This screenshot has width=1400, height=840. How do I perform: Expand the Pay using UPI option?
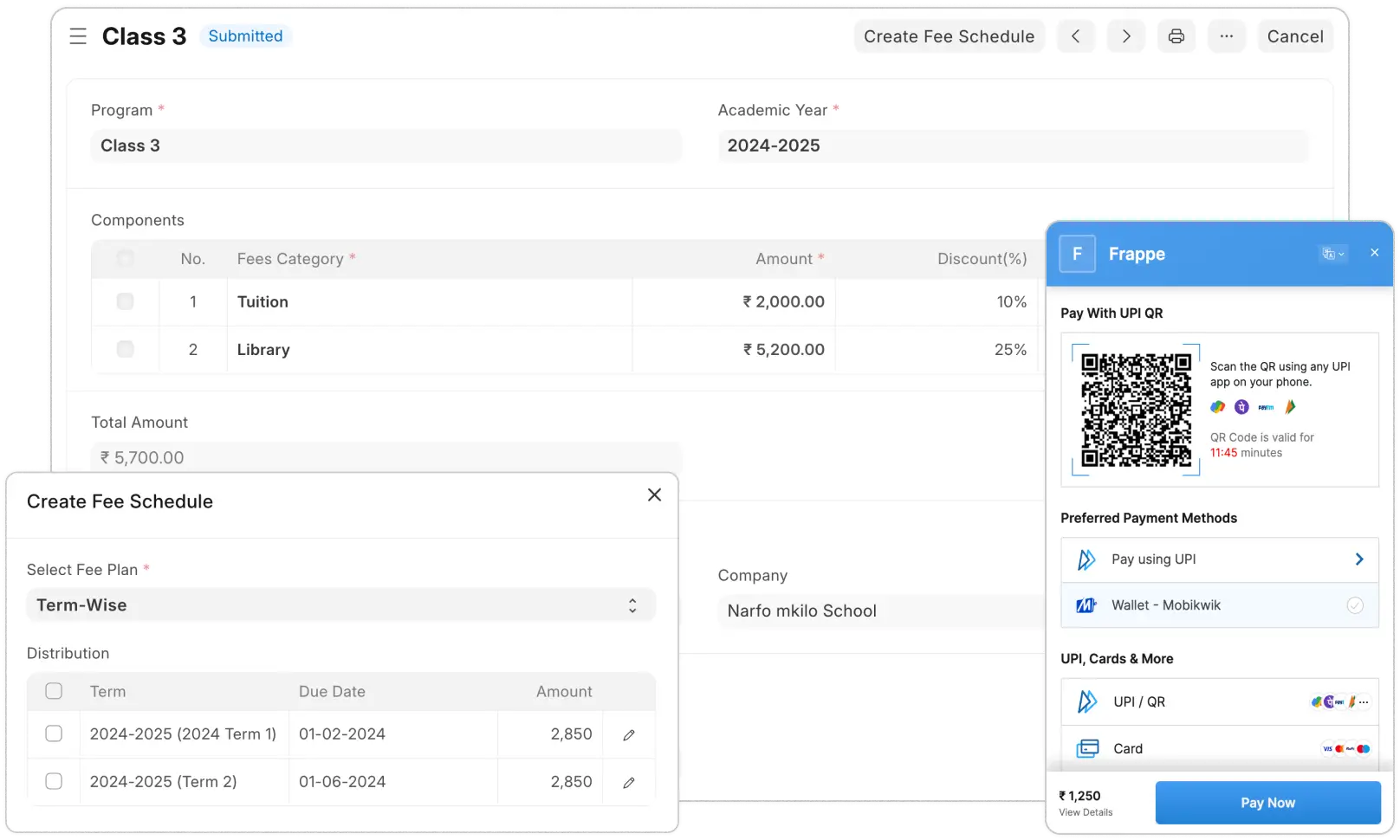pyautogui.click(x=1219, y=559)
